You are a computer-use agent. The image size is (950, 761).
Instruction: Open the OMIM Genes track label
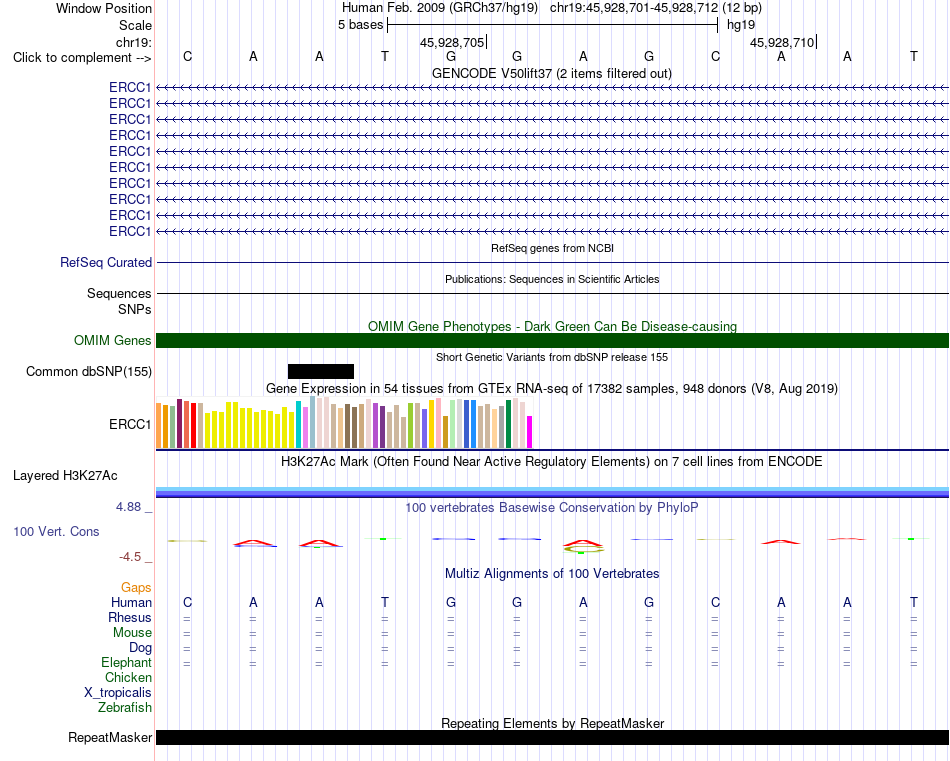[x=112, y=341]
